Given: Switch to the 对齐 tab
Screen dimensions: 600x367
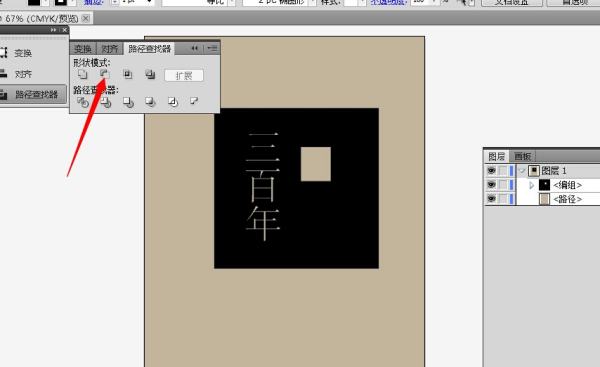Looking at the screenshot, I should tap(109, 49).
